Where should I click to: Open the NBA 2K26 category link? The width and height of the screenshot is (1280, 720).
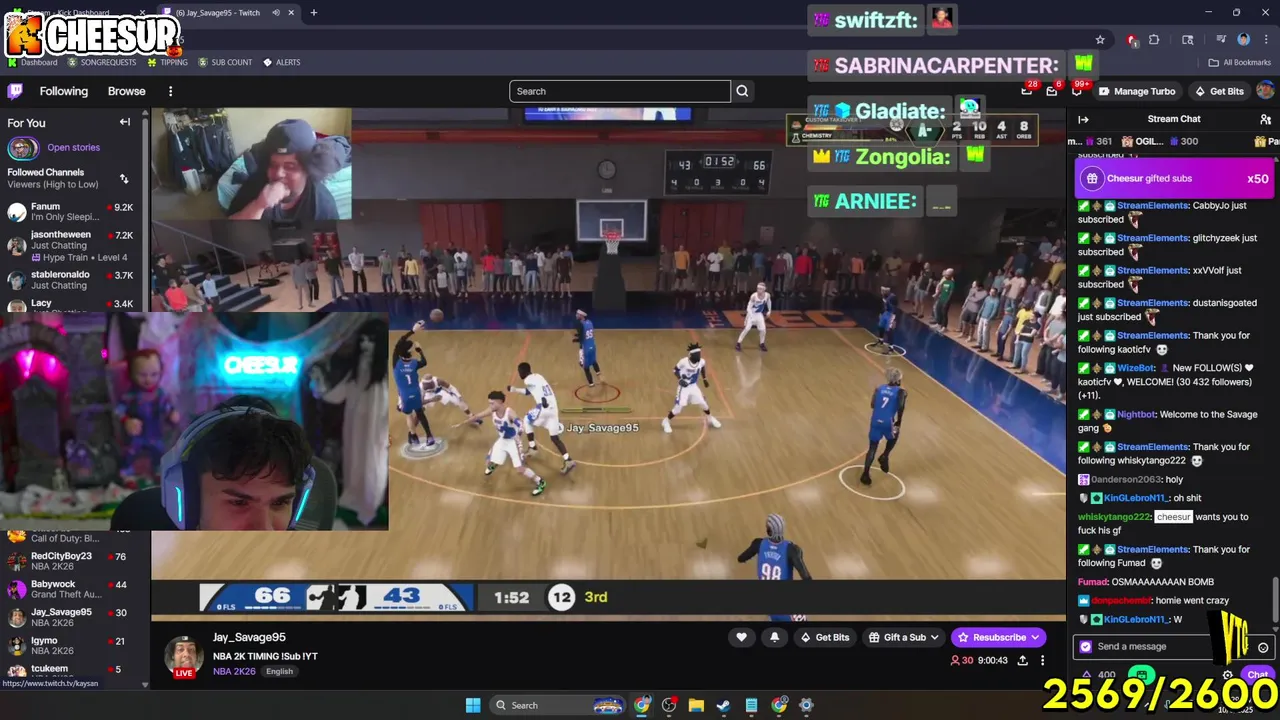(234, 671)
